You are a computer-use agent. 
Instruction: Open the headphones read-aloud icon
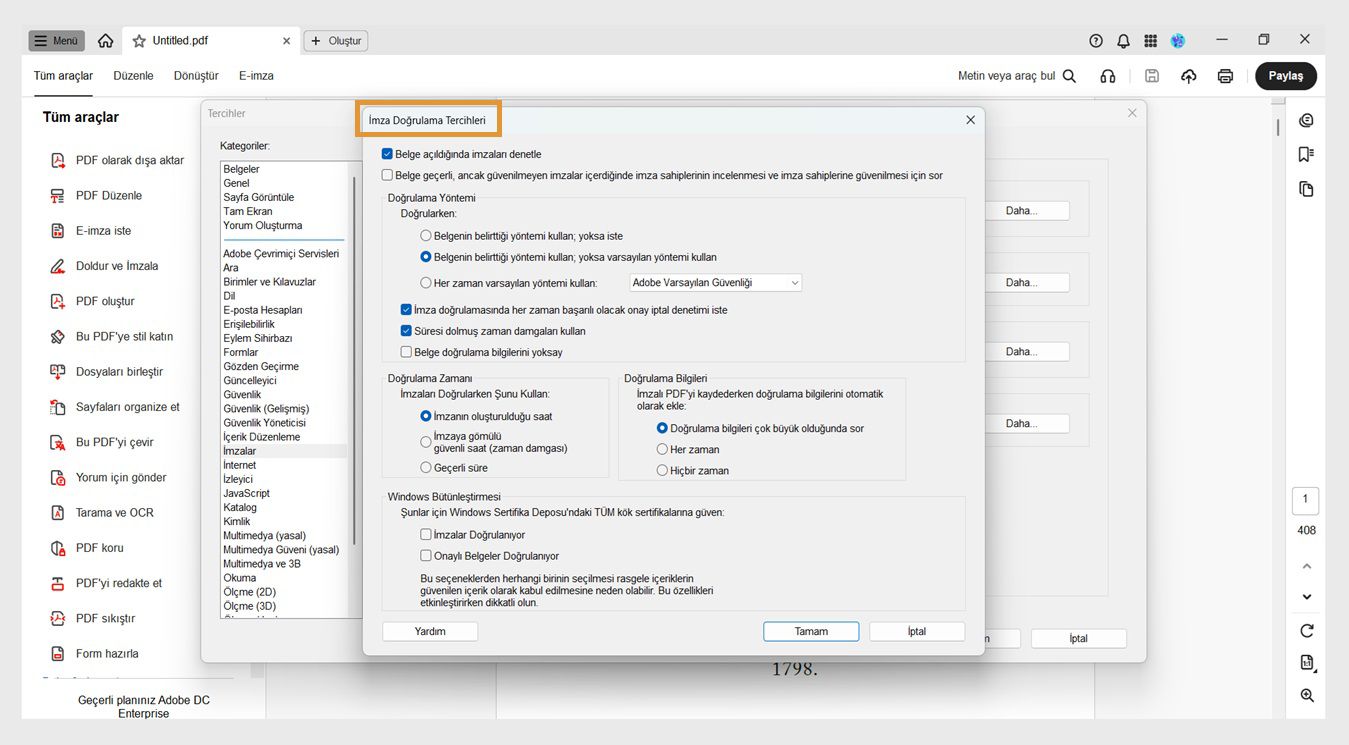click(x=1108, y=76)
